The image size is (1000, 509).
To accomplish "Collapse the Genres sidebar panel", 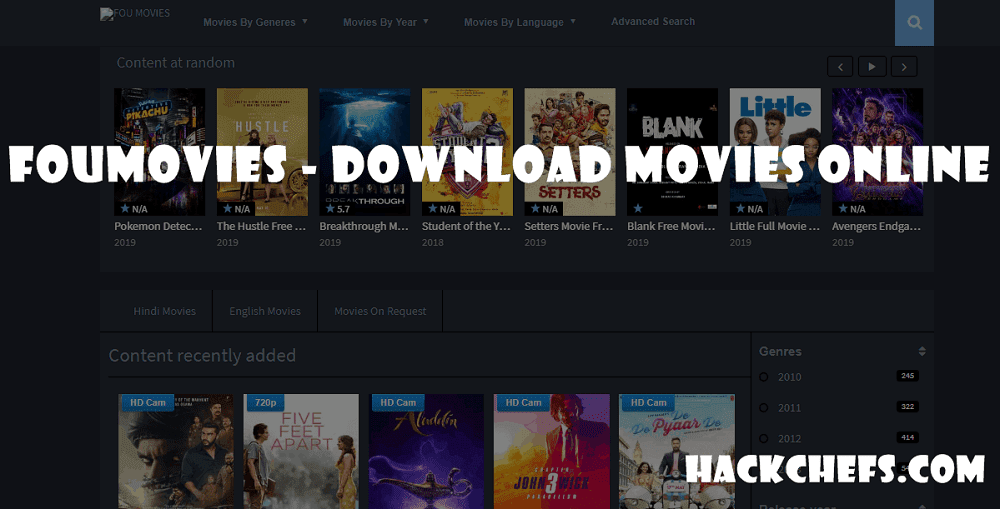I will click(x=922, y=351).
